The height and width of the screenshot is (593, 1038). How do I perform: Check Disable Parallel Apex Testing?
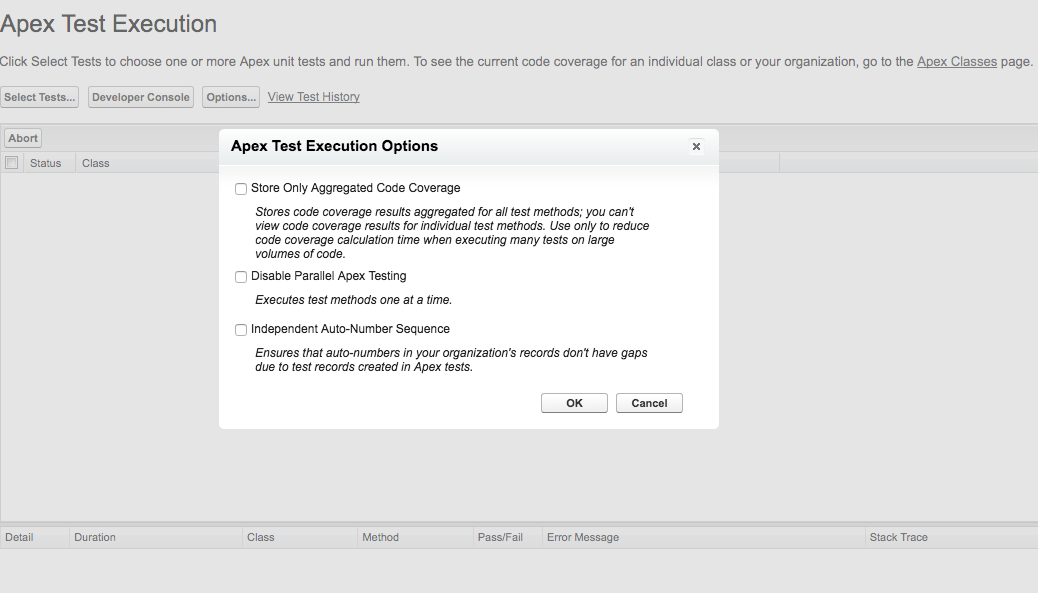tap(241, 277)
